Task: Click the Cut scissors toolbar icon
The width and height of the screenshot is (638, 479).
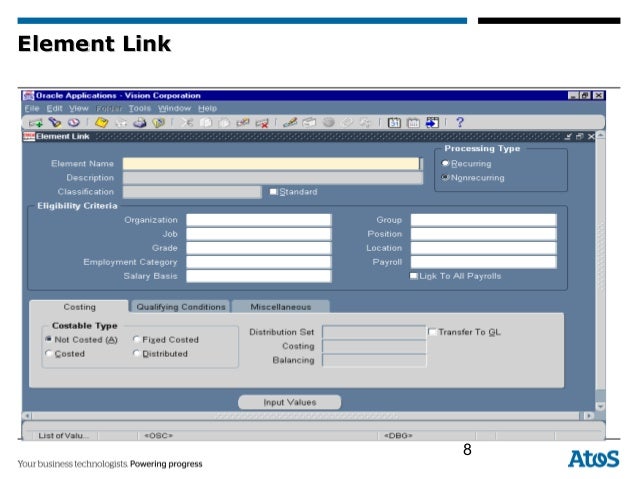Action: [187, 122]
